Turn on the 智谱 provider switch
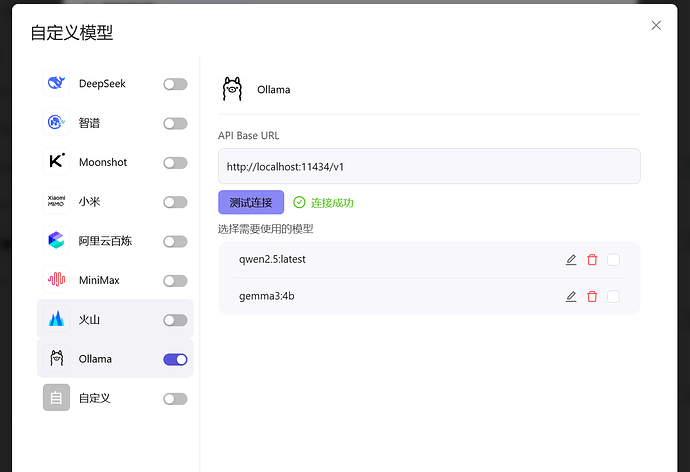Screen dimensions: 690x472 pos(175,123)
